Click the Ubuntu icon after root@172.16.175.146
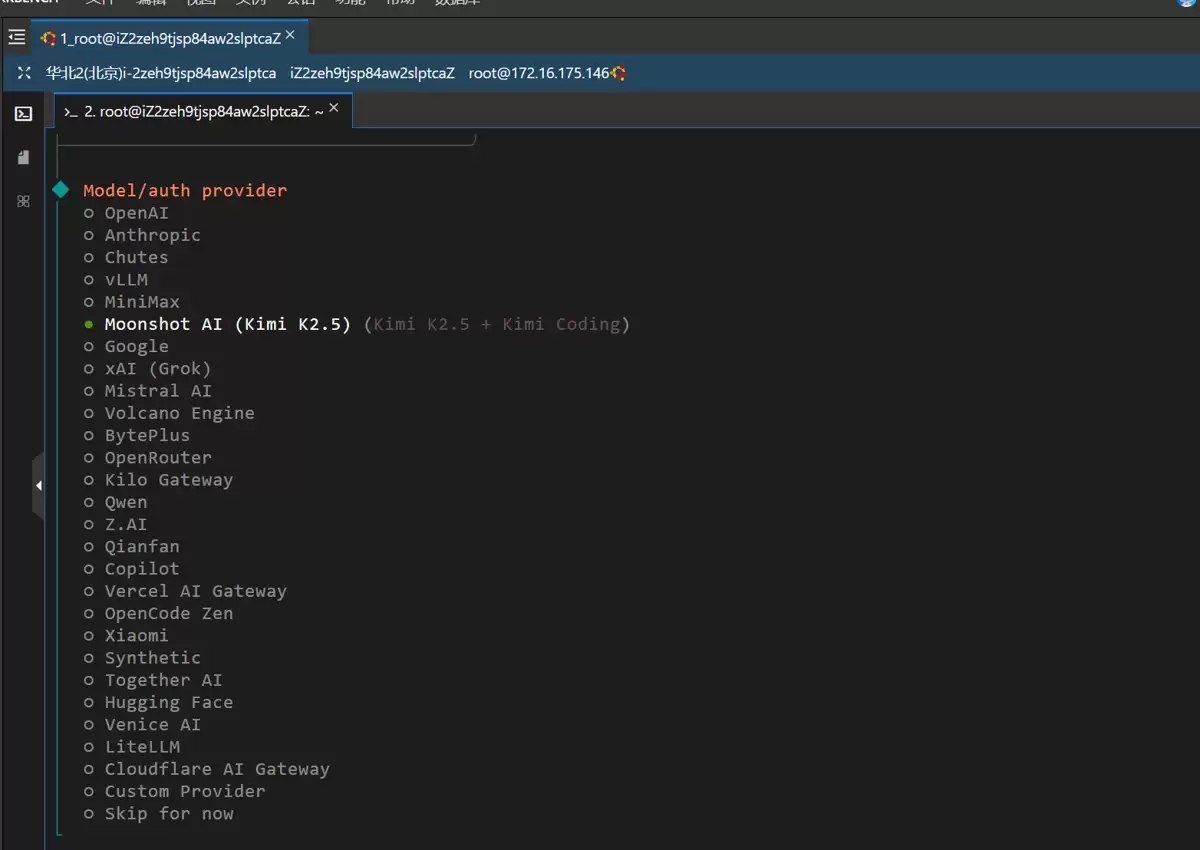 tap(619, 73)
